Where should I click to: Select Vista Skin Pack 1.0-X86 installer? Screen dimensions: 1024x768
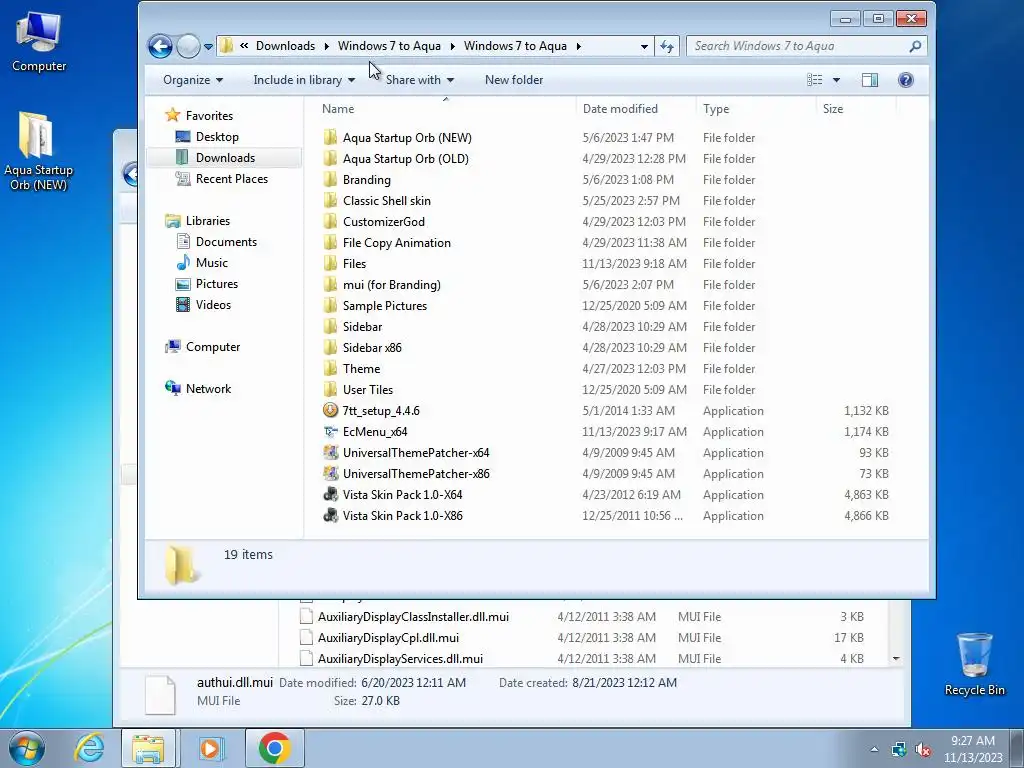[402, 515]
